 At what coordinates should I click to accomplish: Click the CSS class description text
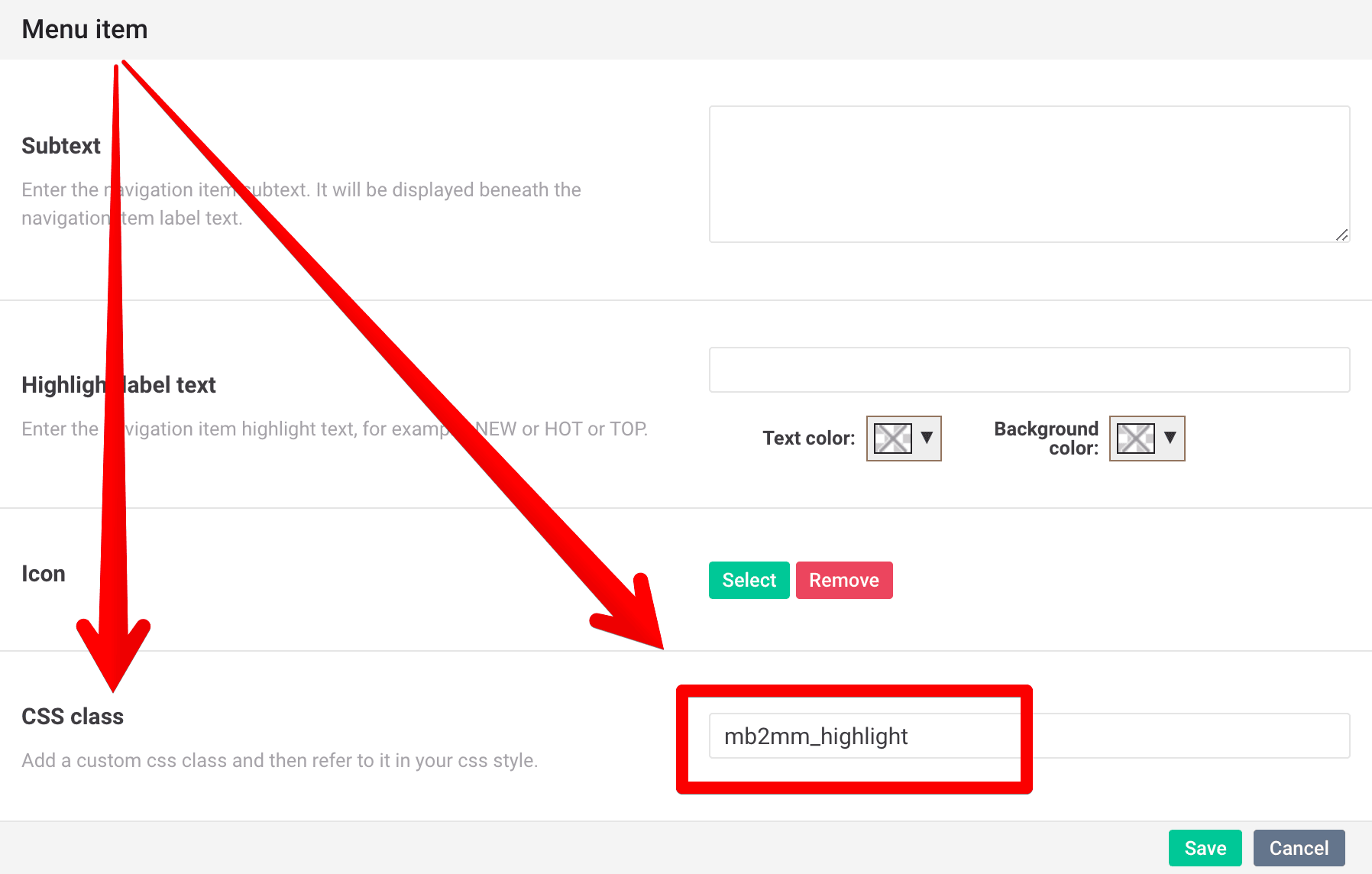(x=280, y=760)
